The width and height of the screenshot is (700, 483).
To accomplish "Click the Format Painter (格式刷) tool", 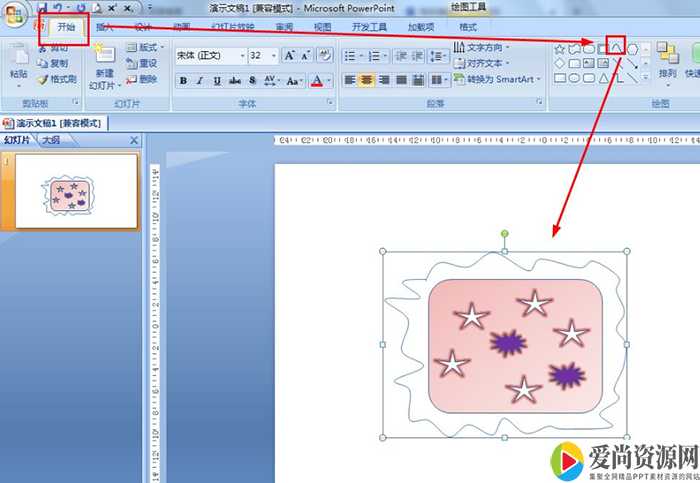I will tap(55, 79).
